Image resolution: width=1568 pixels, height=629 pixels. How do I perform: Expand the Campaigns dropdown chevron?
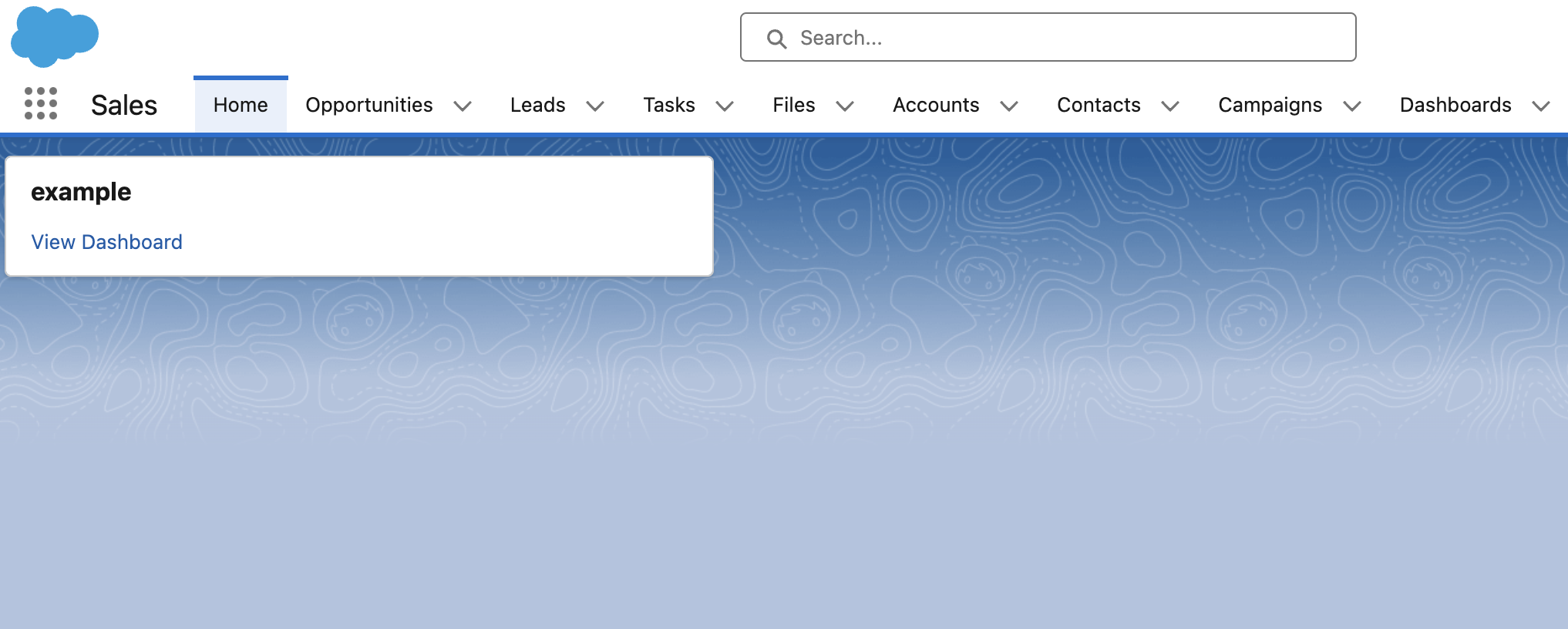click(x=1352, y=106)
